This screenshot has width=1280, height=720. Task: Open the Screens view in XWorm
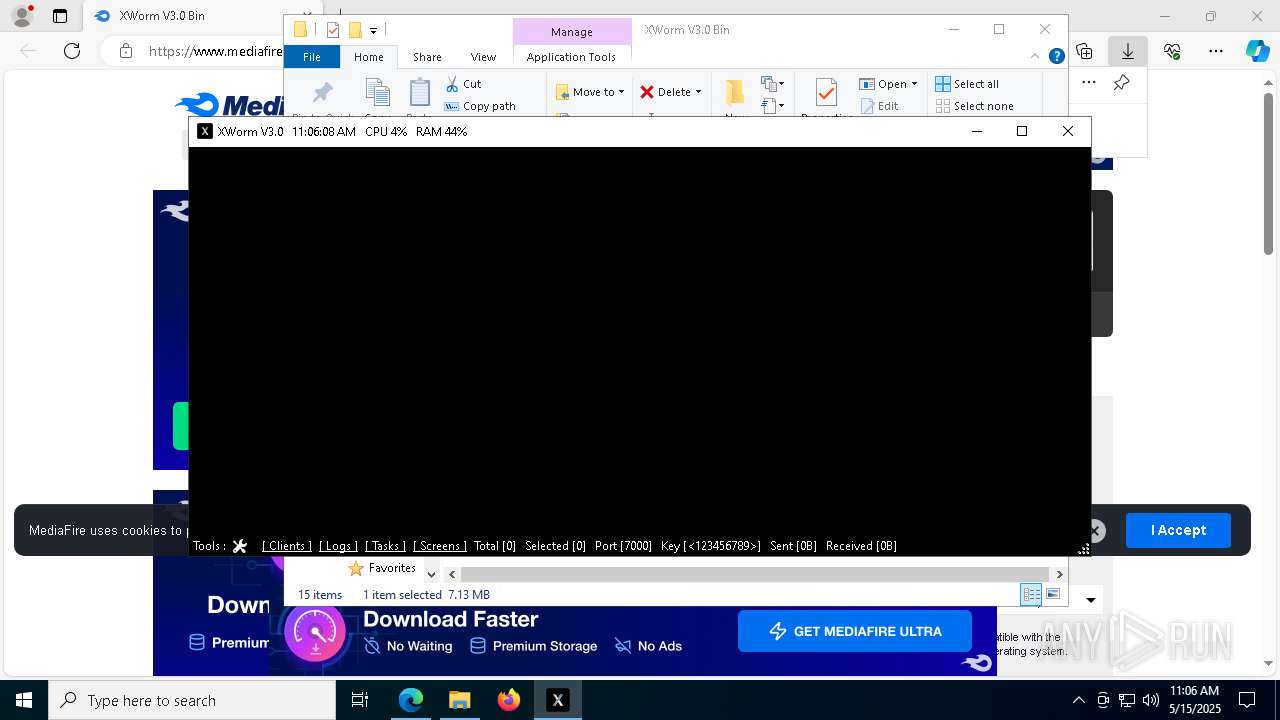440,546
